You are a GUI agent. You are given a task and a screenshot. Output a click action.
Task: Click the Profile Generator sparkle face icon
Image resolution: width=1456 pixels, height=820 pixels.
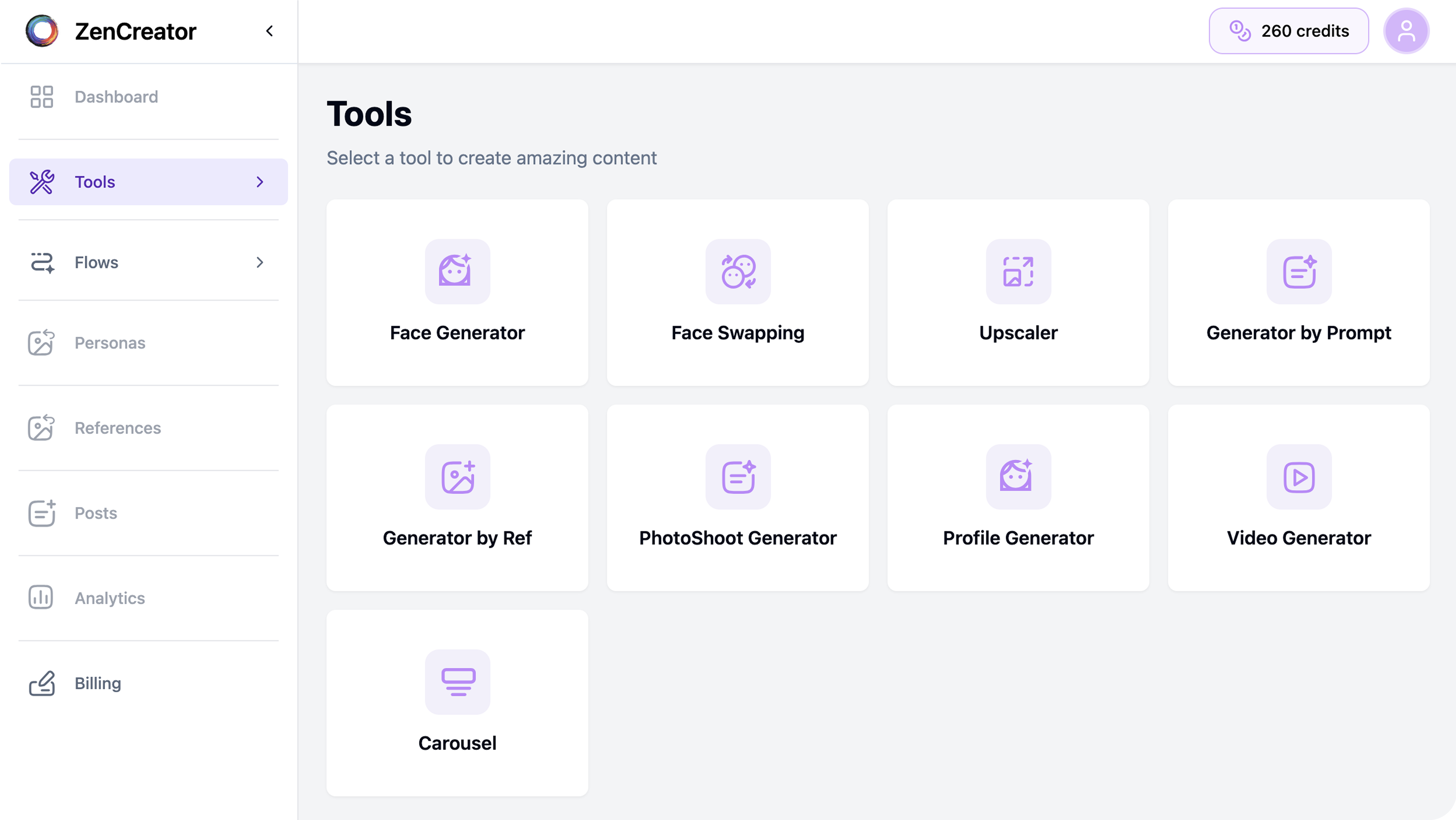click(x=1018, y=477)
